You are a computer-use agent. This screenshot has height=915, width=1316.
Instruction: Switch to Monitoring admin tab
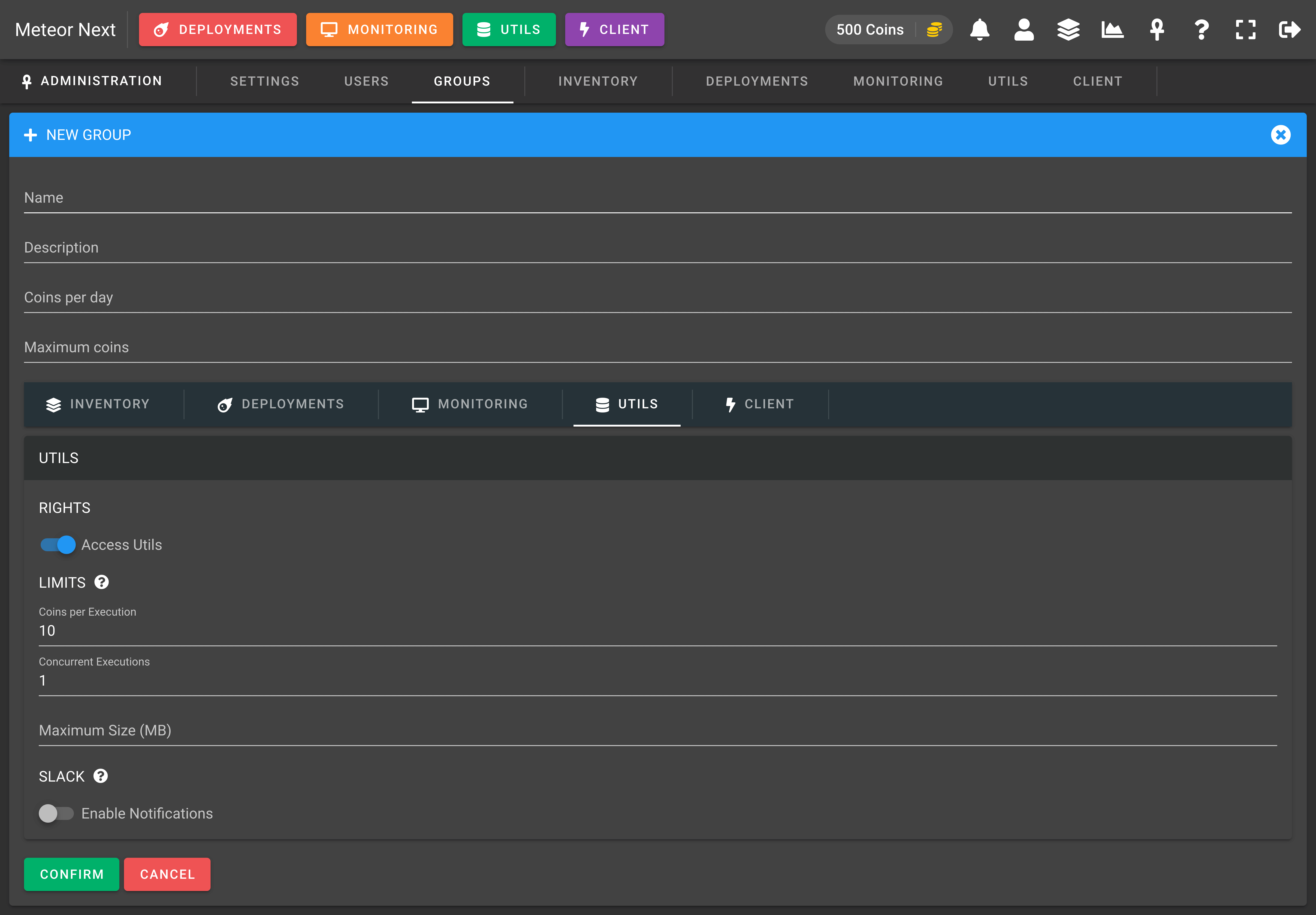click(898, 81)
